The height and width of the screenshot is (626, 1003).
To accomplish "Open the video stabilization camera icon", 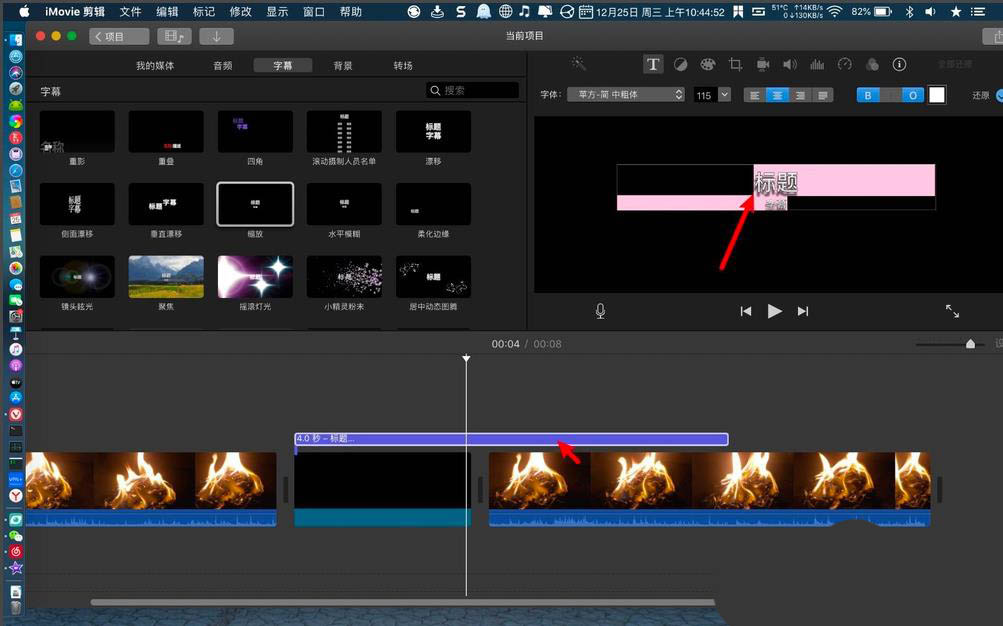I will pyautogui.click(x=762, y=64).
